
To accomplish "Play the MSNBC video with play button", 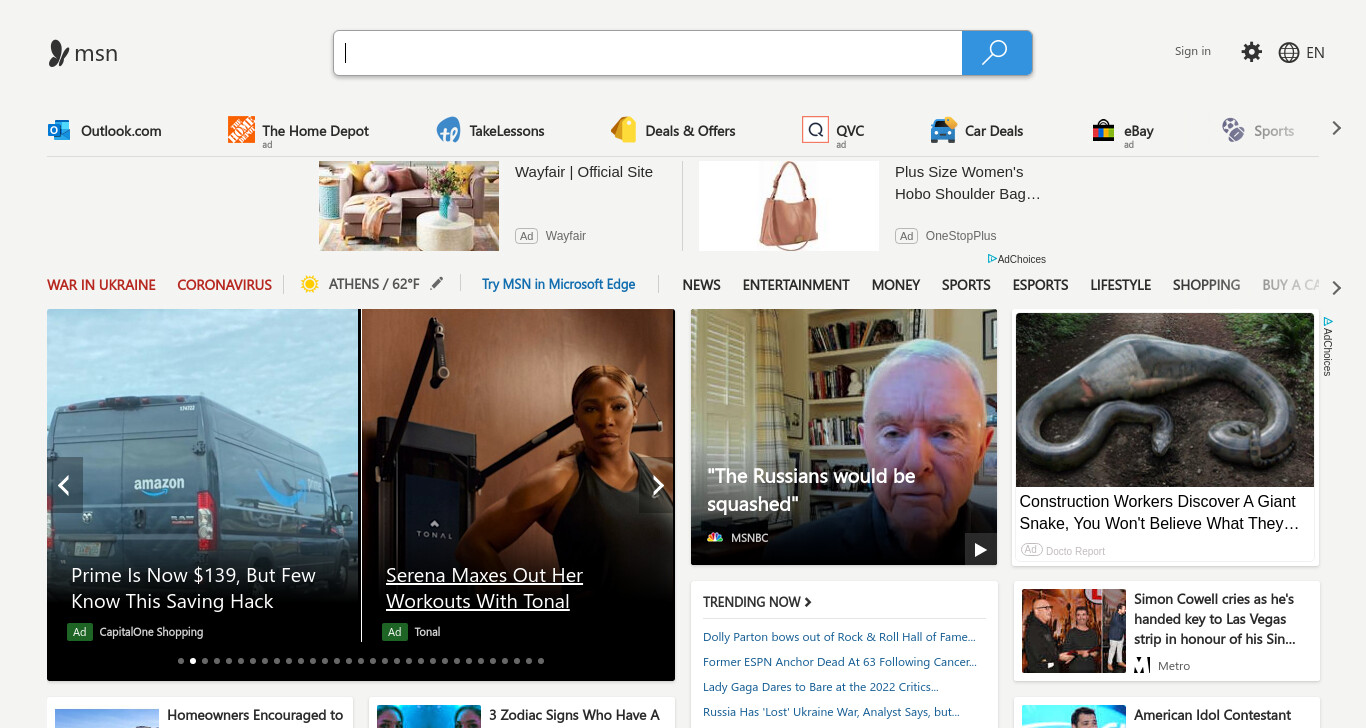I will point(980,549).
